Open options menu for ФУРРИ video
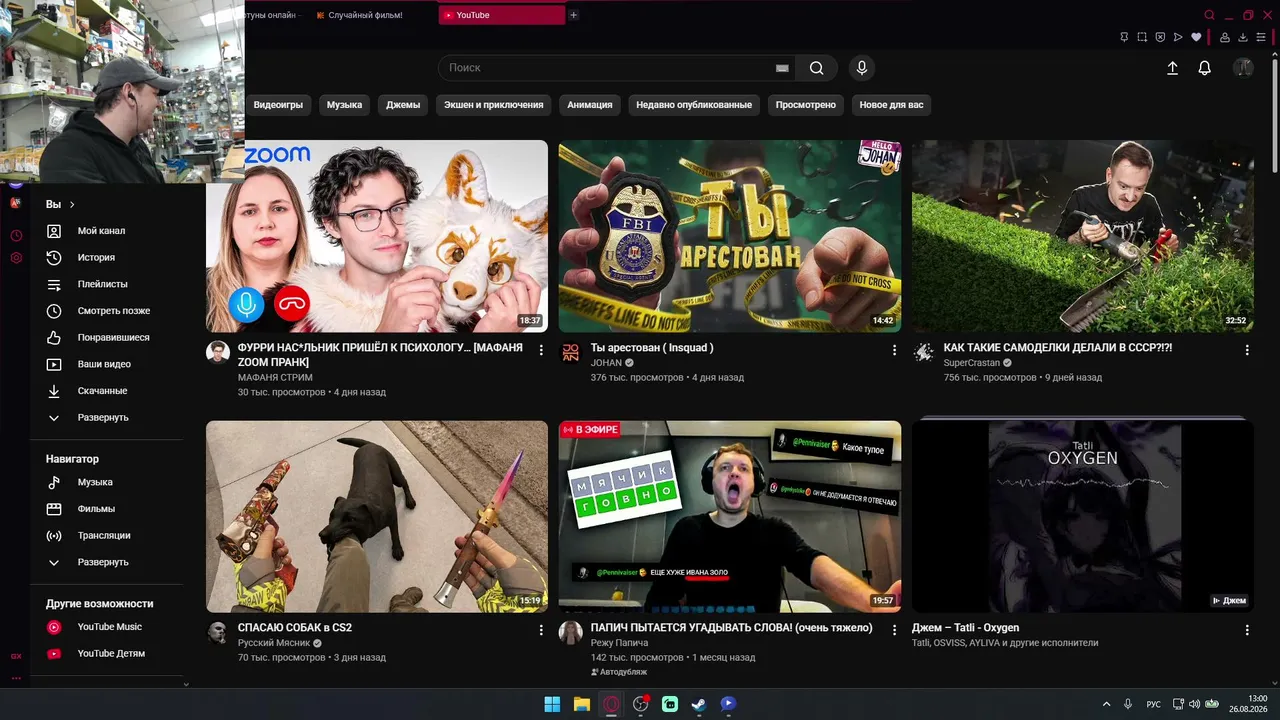 [541, 350]
